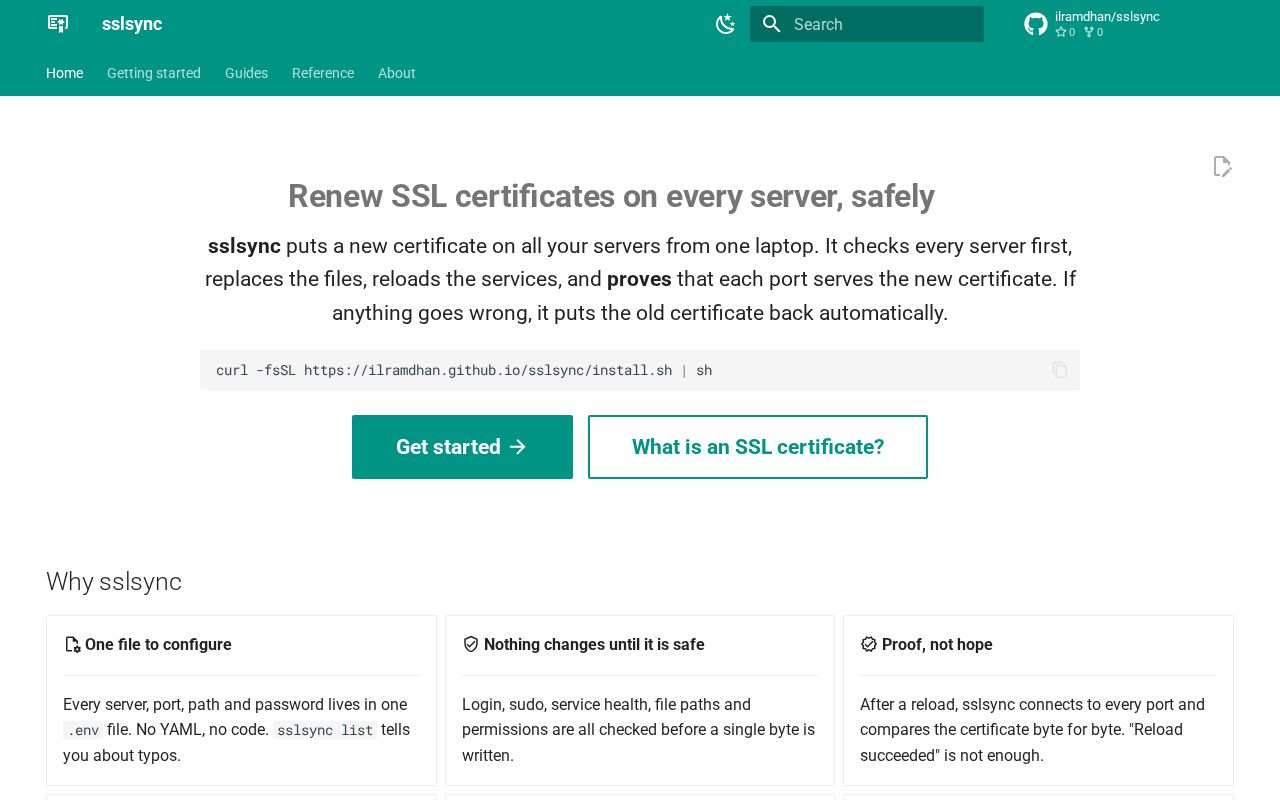
Task: Click the shield icon beside Nothing changes until it is safe
Action: 471,645
